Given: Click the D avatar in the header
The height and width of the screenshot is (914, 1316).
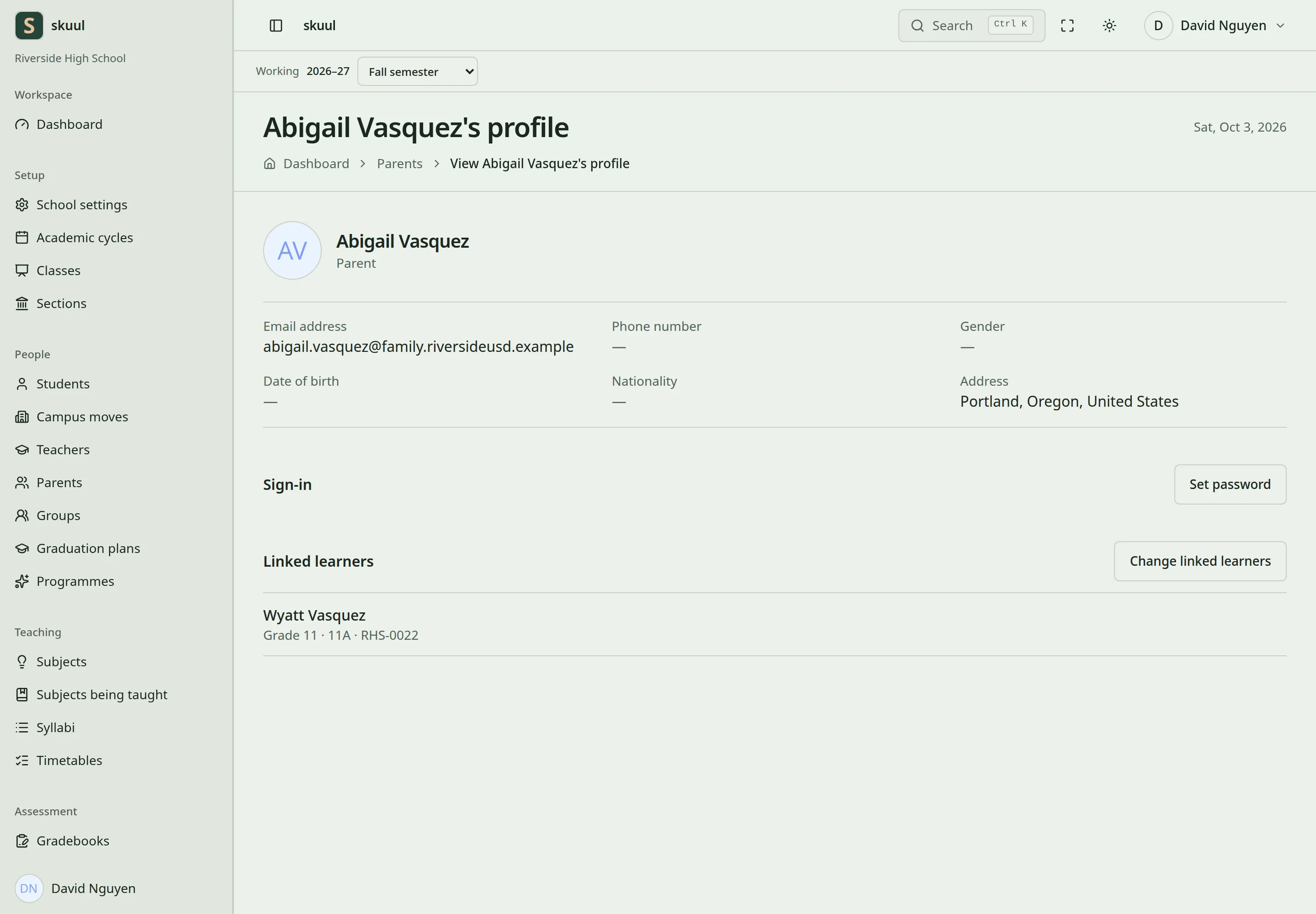Looking at the screenshot, I should click(x=1158, y=25).
